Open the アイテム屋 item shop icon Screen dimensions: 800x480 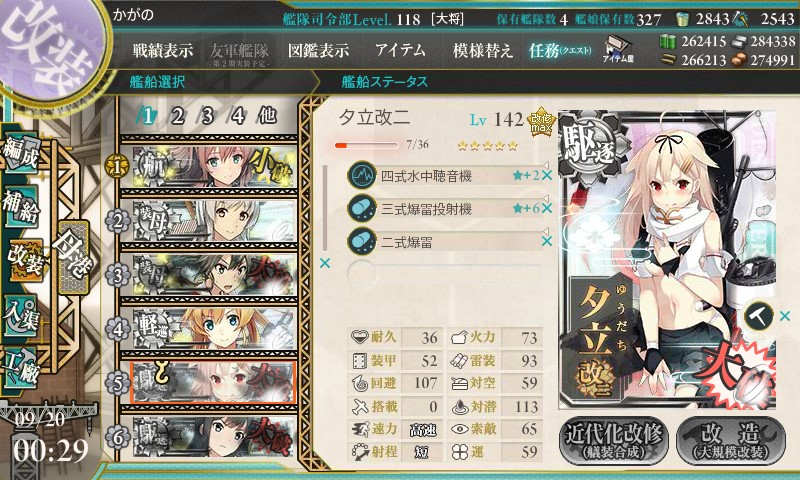[617, 49]
